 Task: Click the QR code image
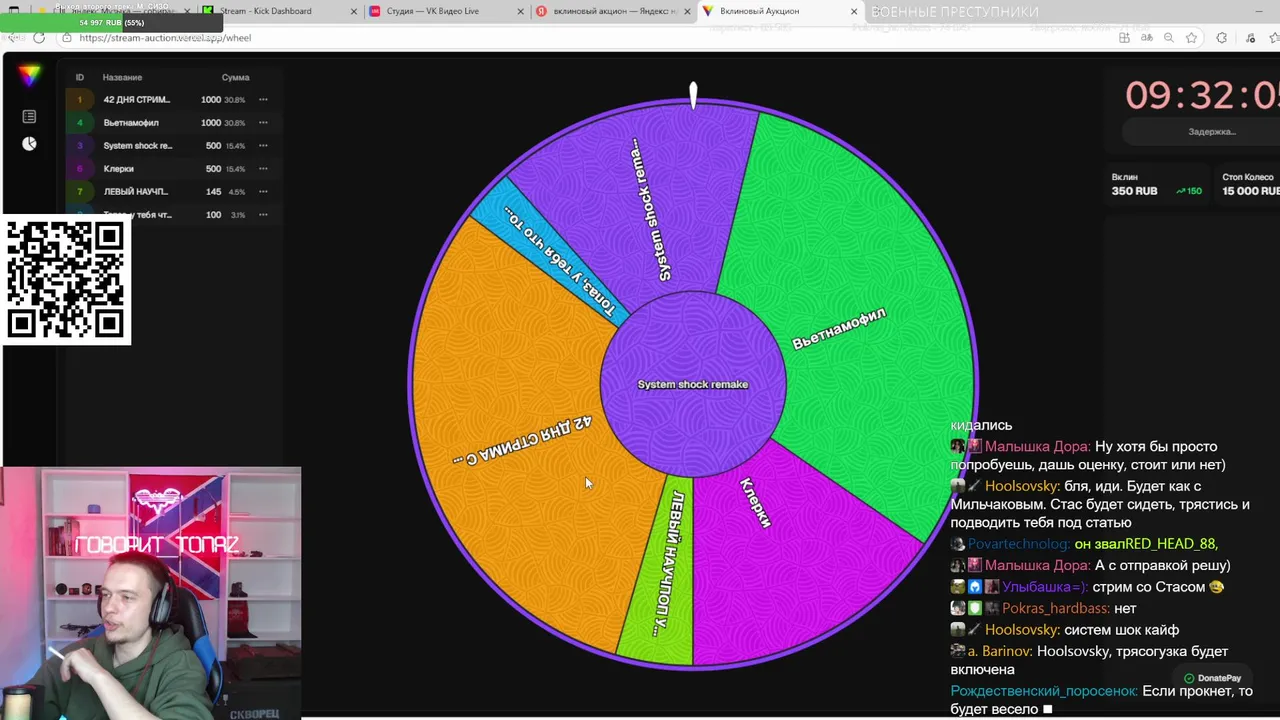(x=66, y=280)
